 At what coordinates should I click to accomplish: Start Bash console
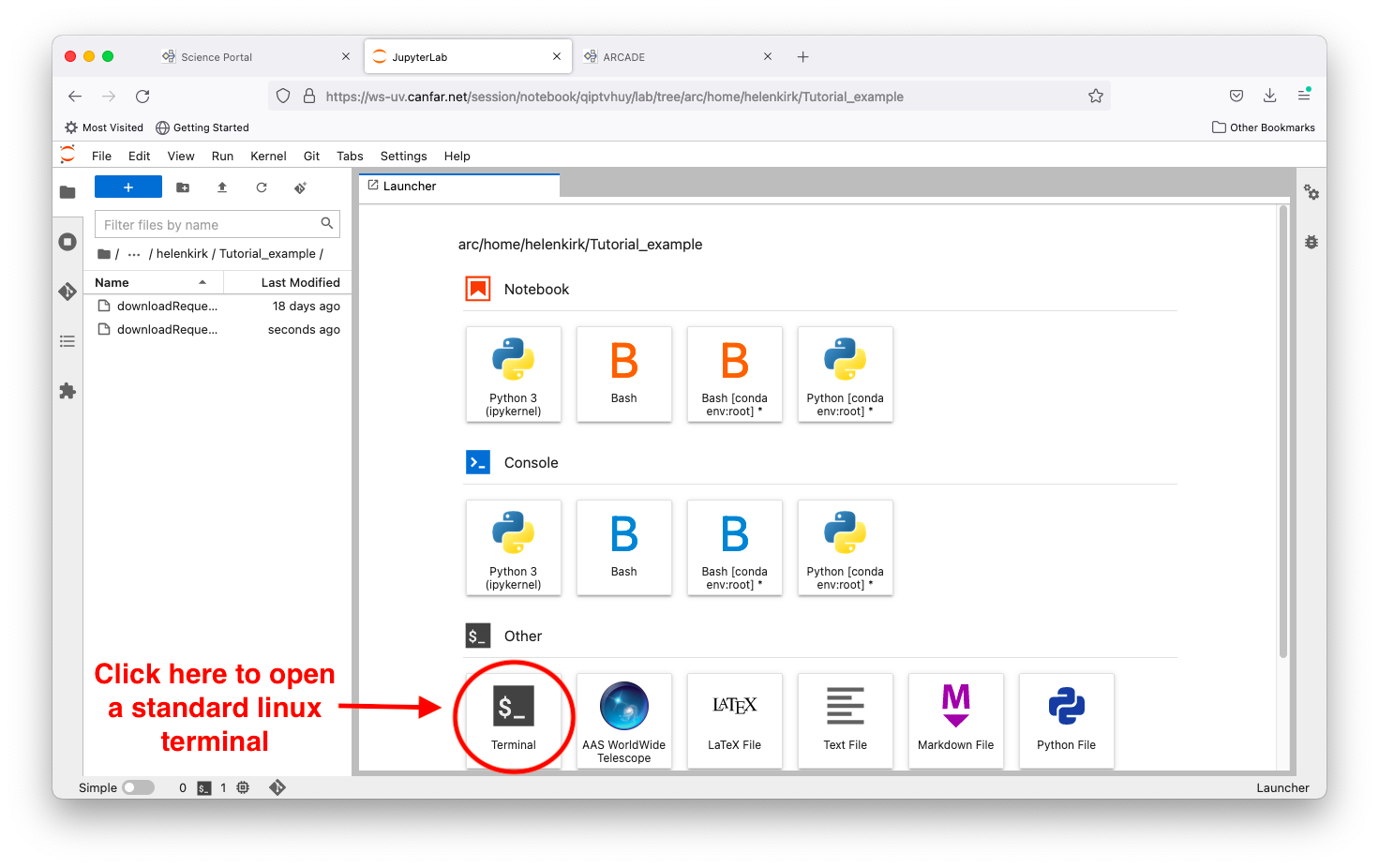point(624,547)
